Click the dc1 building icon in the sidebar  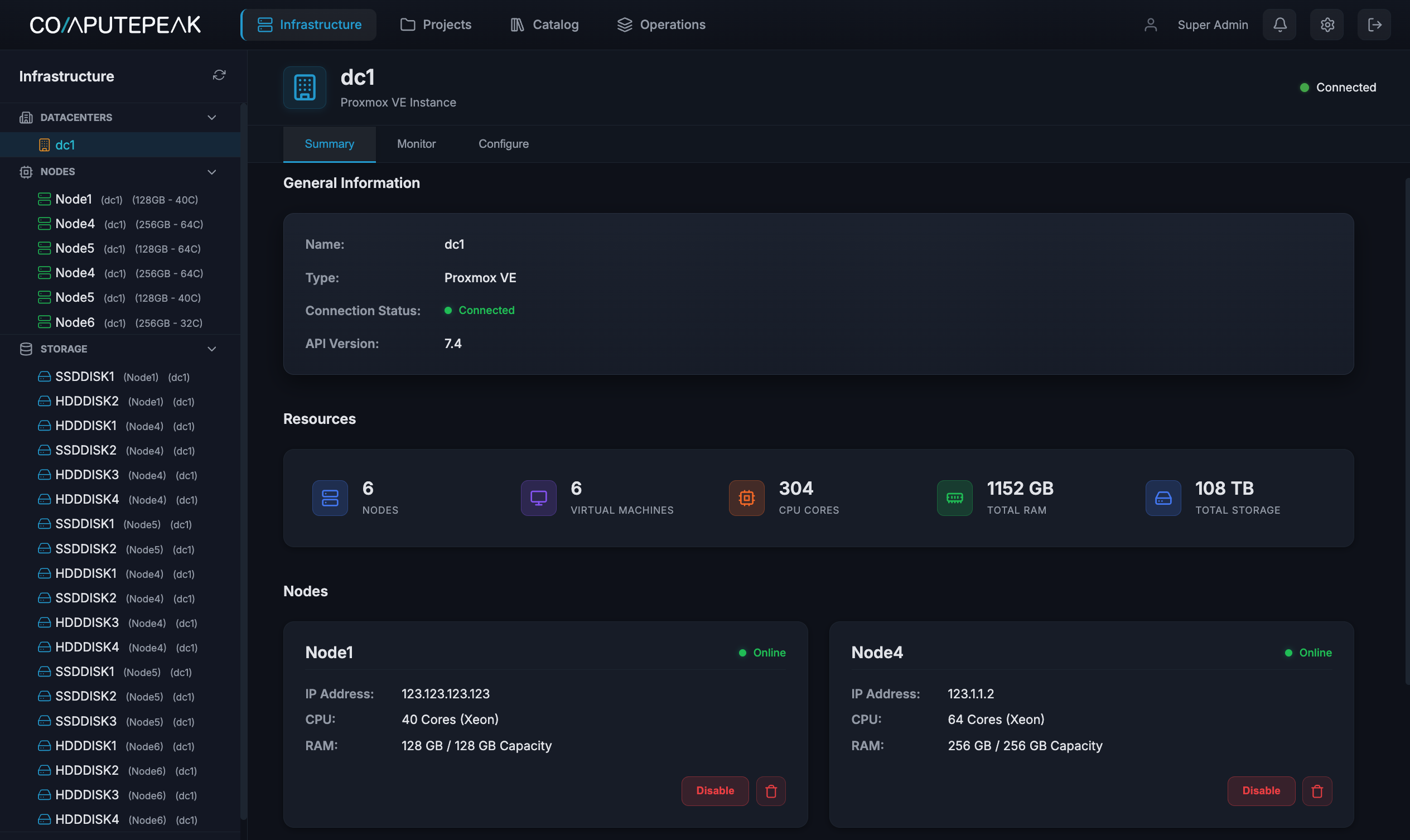44,145
